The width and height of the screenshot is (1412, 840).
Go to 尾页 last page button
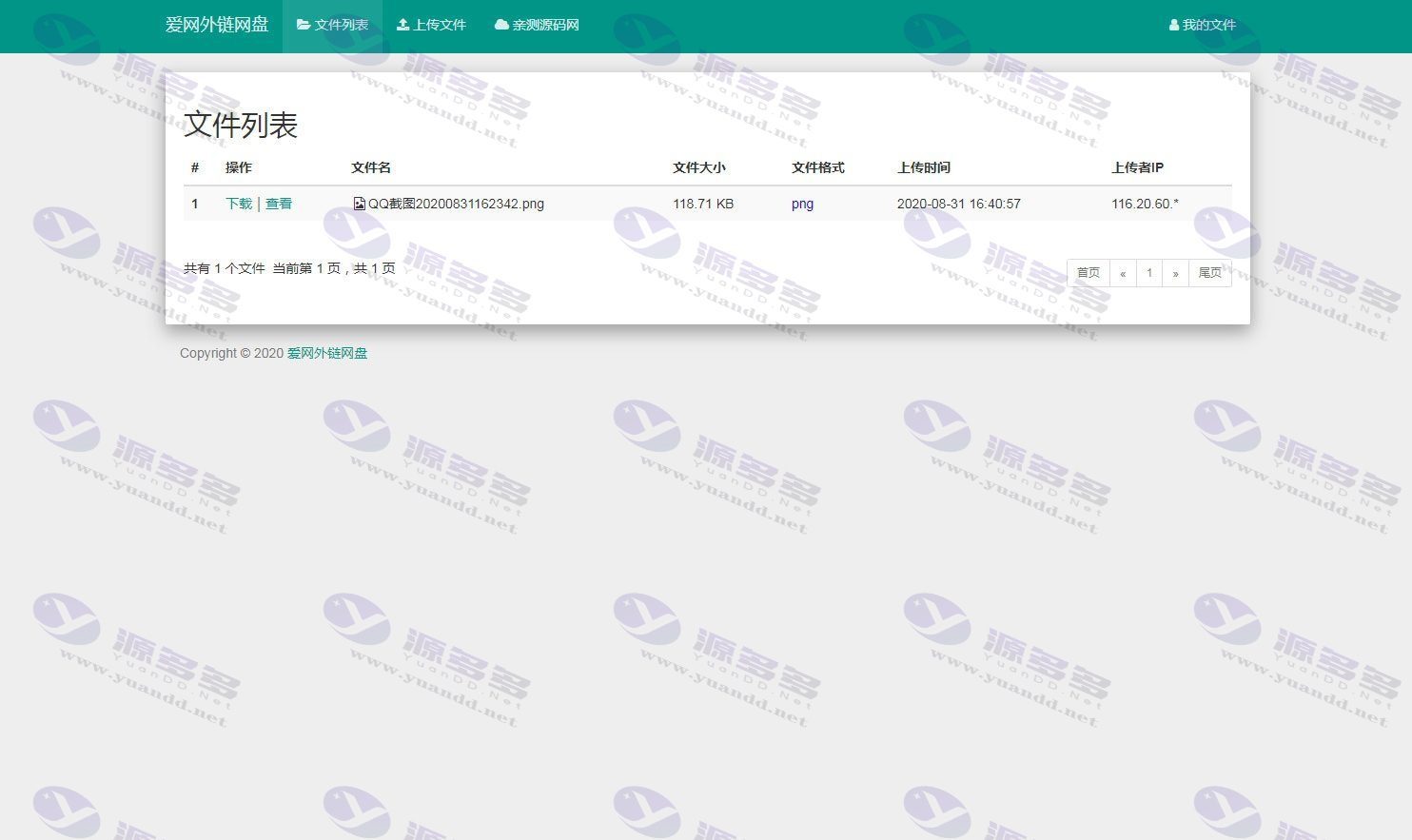[x=1210, y=273]
